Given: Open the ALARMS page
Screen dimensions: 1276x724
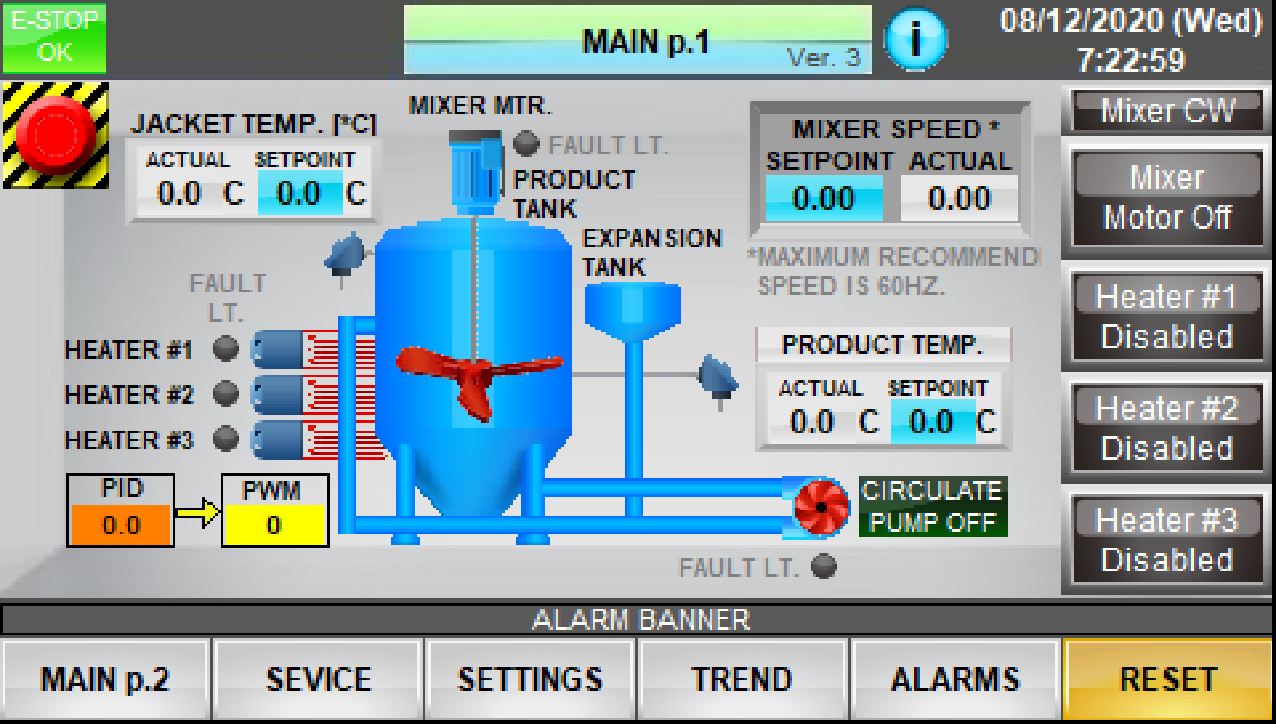Looking at the screenshot, I should tap(955, 680).
